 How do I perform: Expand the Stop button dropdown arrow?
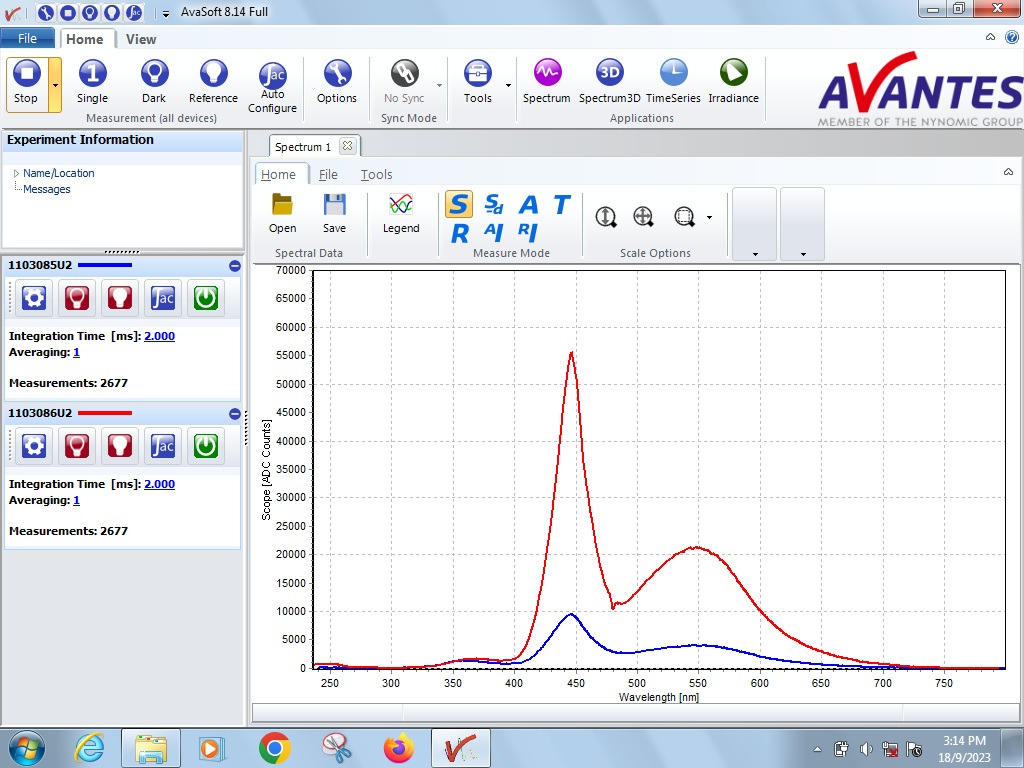coord(55,84)
